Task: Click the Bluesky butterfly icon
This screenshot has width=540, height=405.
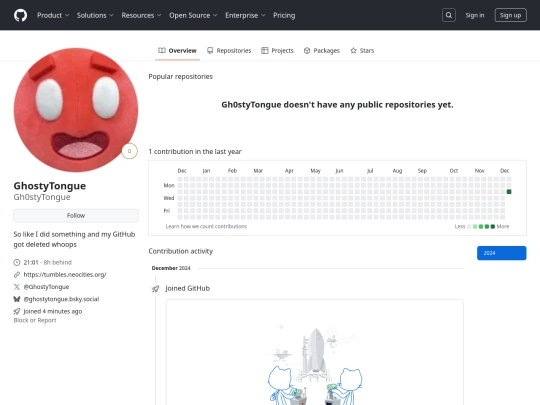Action: 17,299
